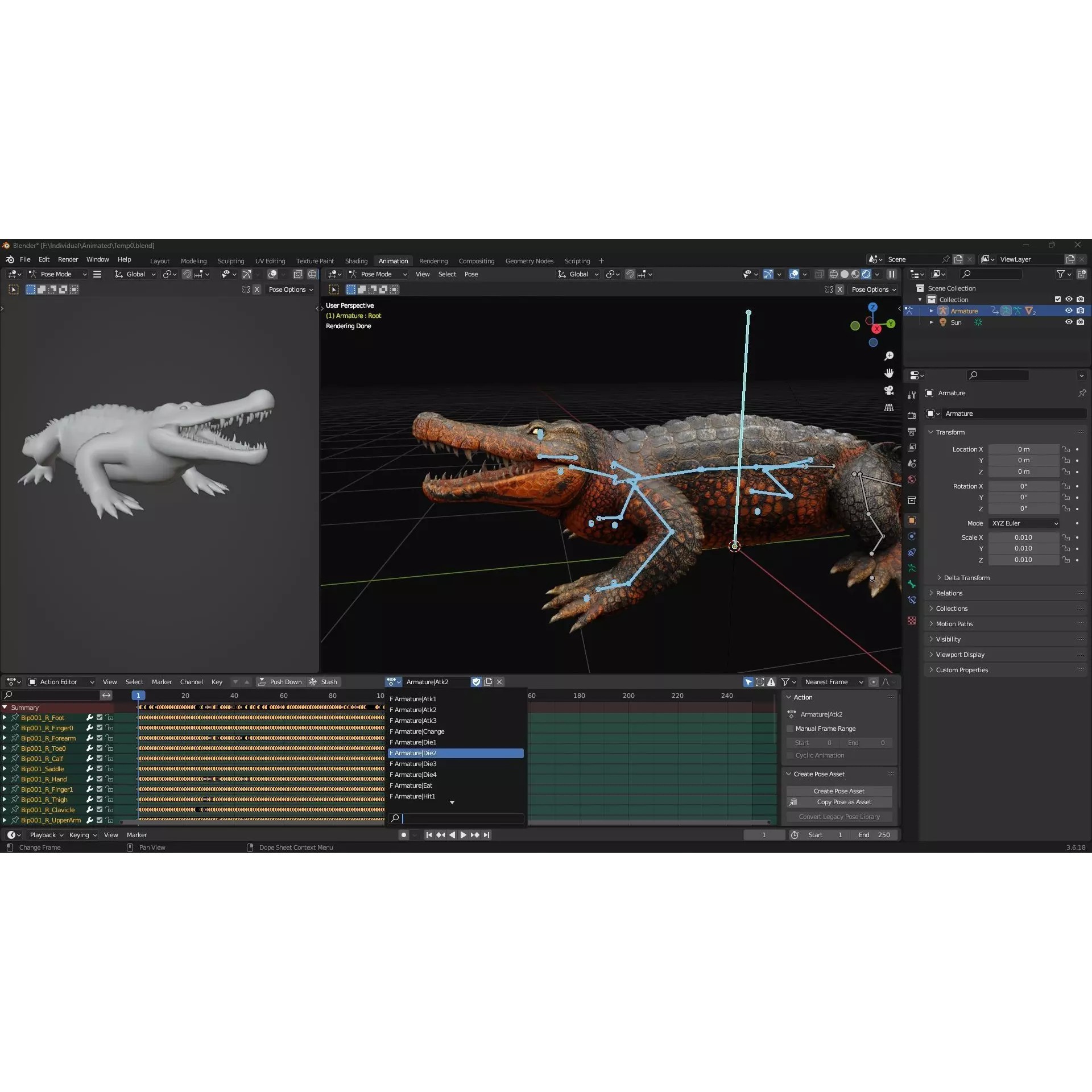Image resolution: width=1092 pixels, height=1092 pixels.
Task: Click the Scale X value slider
Action: 1024,537
